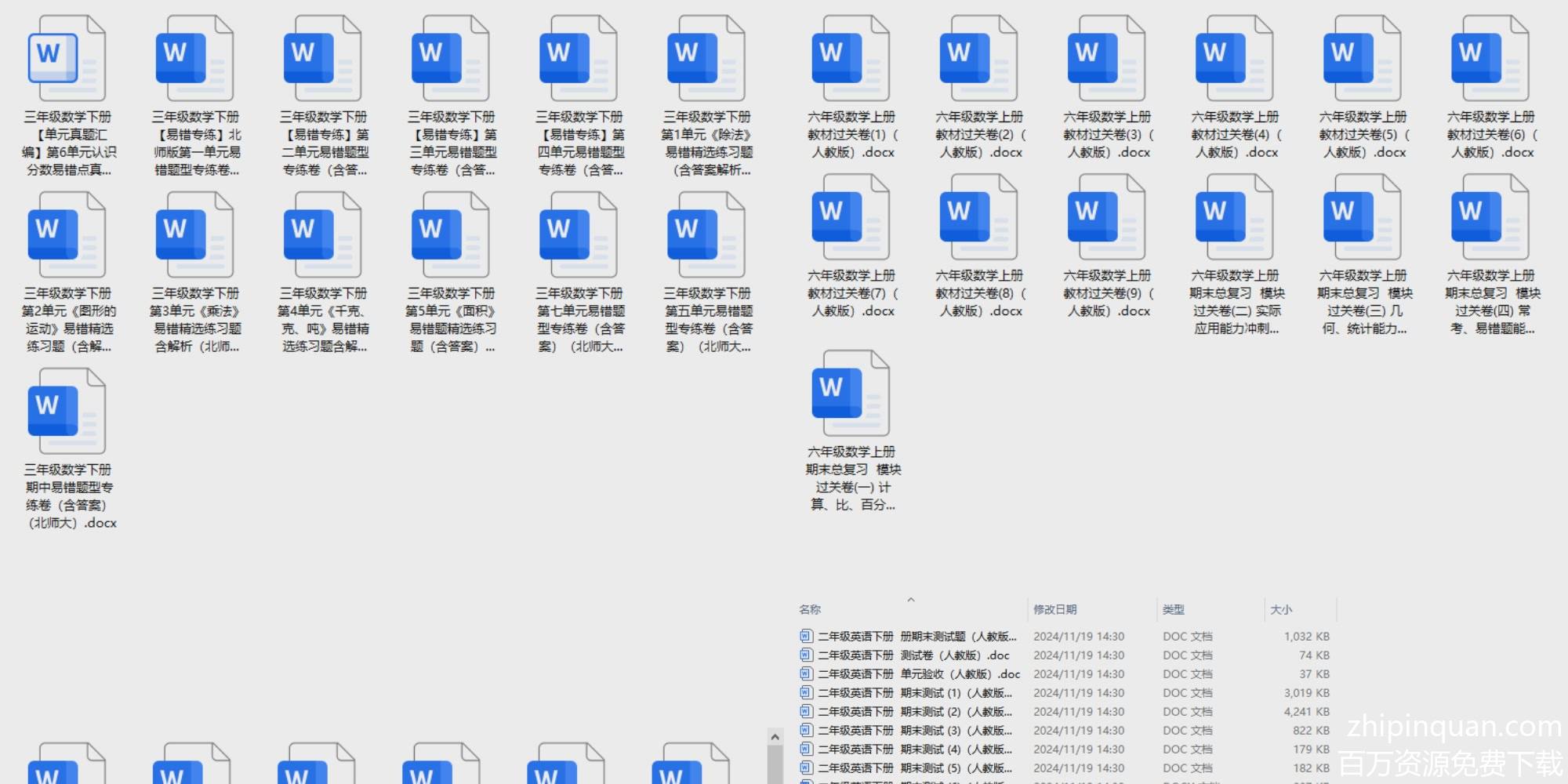Select 第2单元《图形的运动》易错精选 file
Image resolution: width=1568 pixels, height=784 pixels.
coord(67,235)
